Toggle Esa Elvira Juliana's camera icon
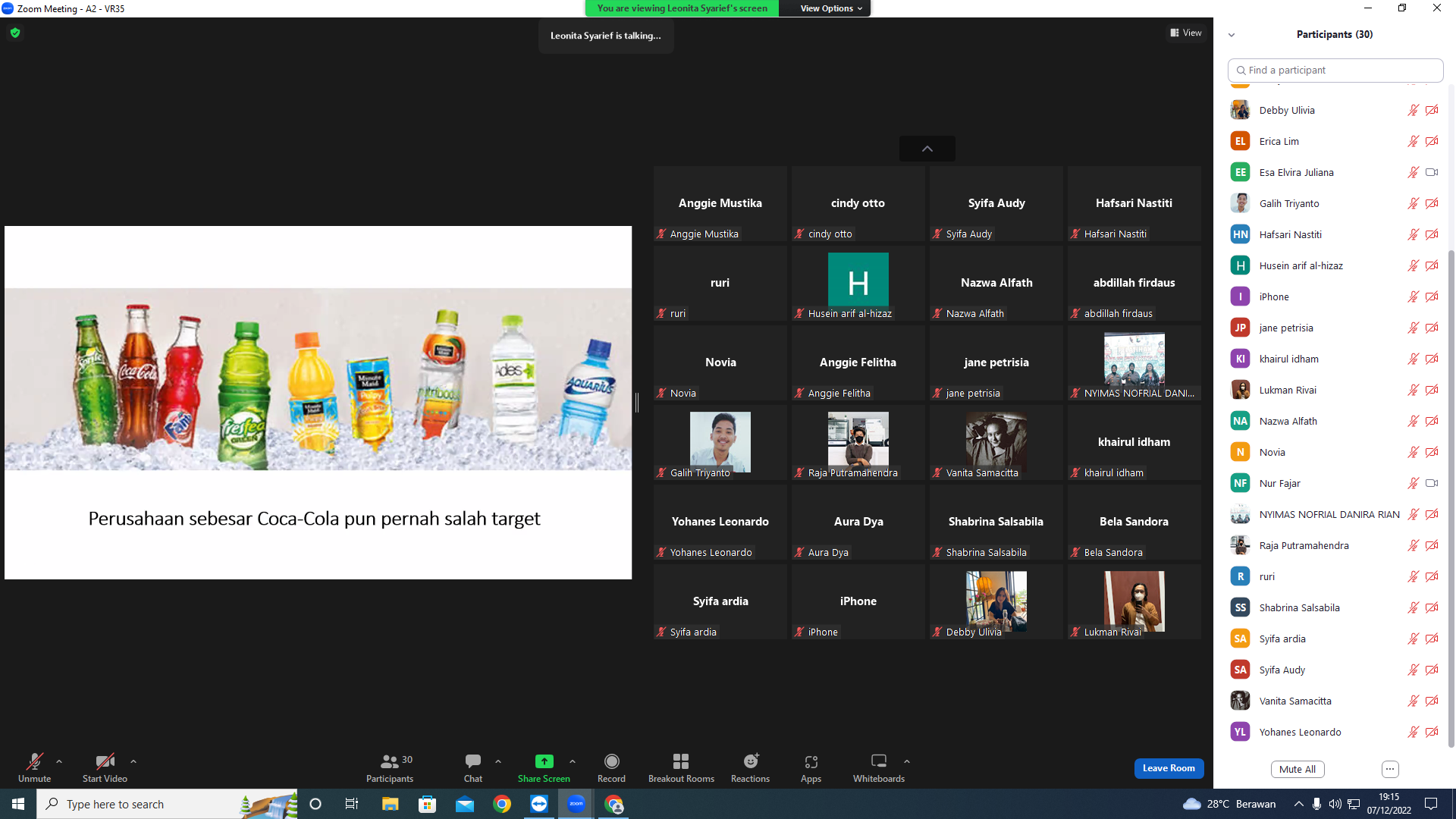 pyautogui.click(x=1432, y=172)
